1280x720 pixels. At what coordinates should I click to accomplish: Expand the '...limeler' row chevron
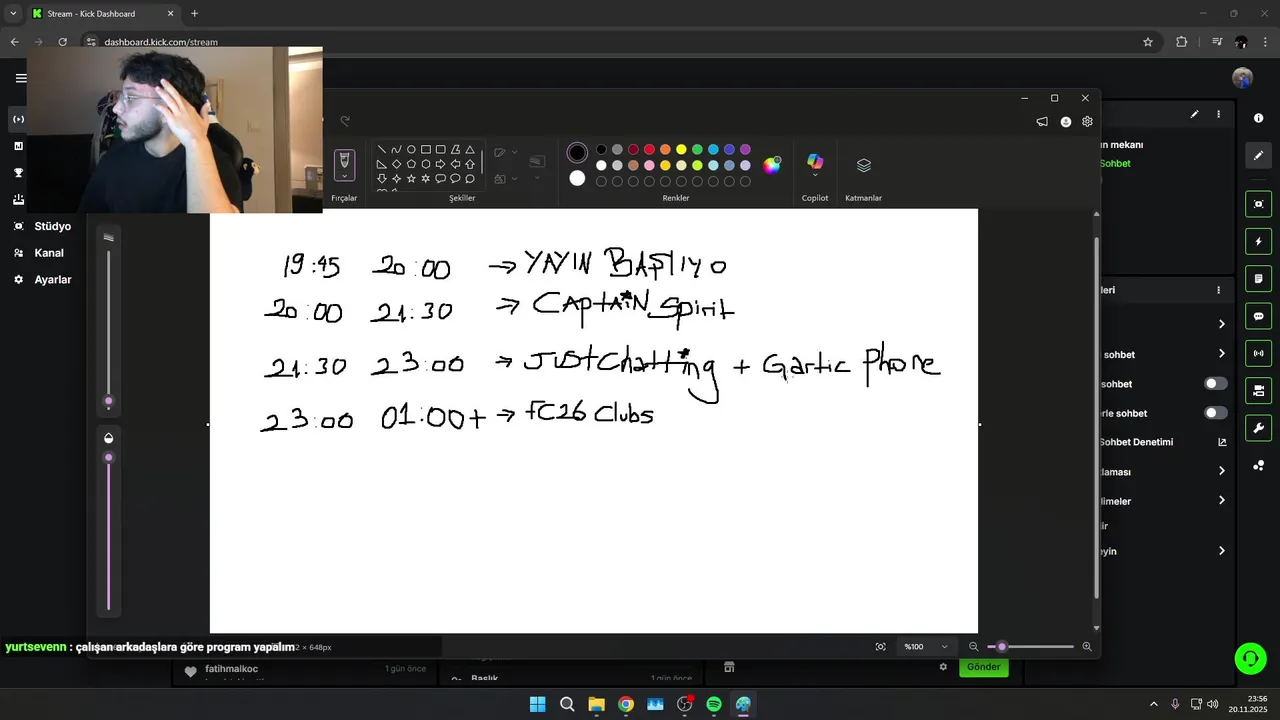pos(1221,501)
